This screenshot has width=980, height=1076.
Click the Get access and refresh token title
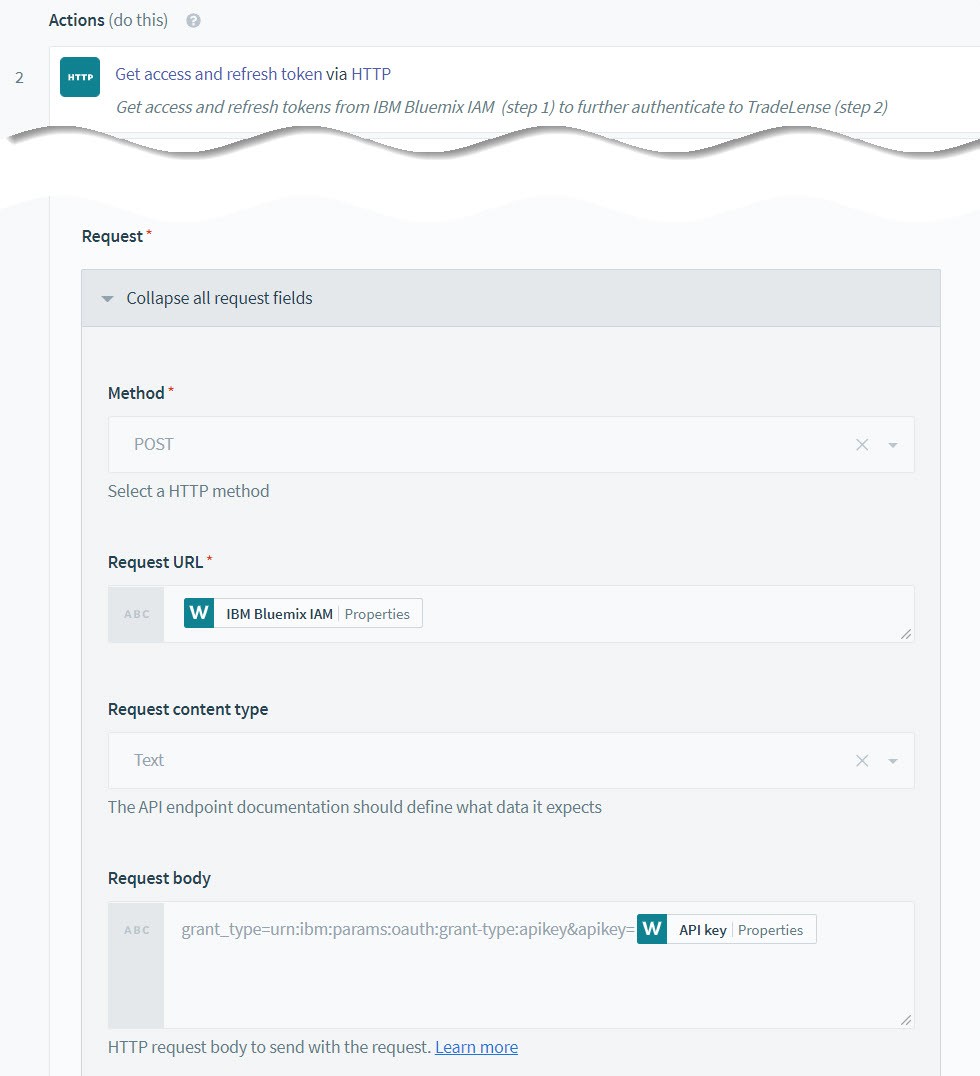(218, 74)
